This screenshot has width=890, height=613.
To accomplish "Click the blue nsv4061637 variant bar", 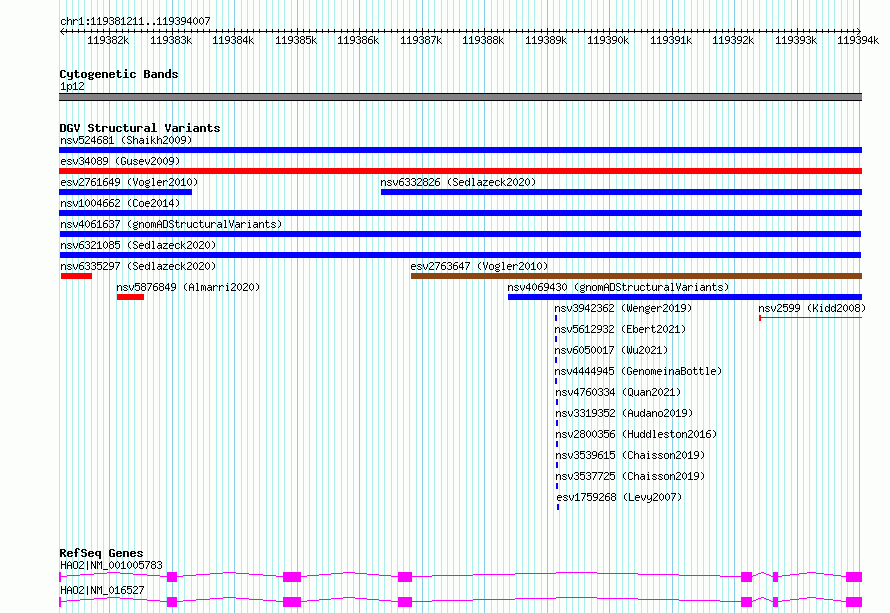I will click(460, 234).
